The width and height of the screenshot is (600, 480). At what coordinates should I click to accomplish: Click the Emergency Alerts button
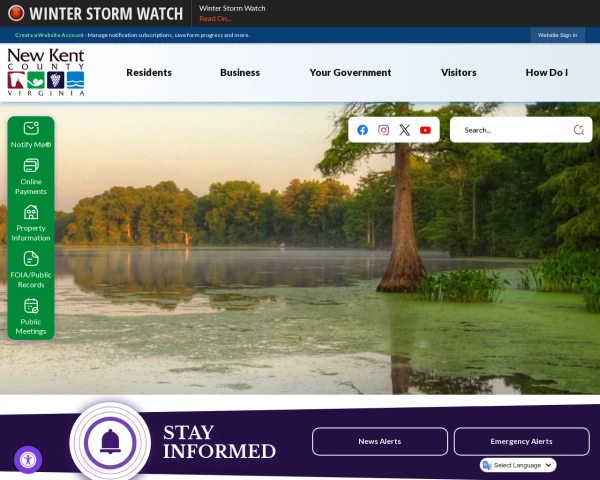click(521, 441)
